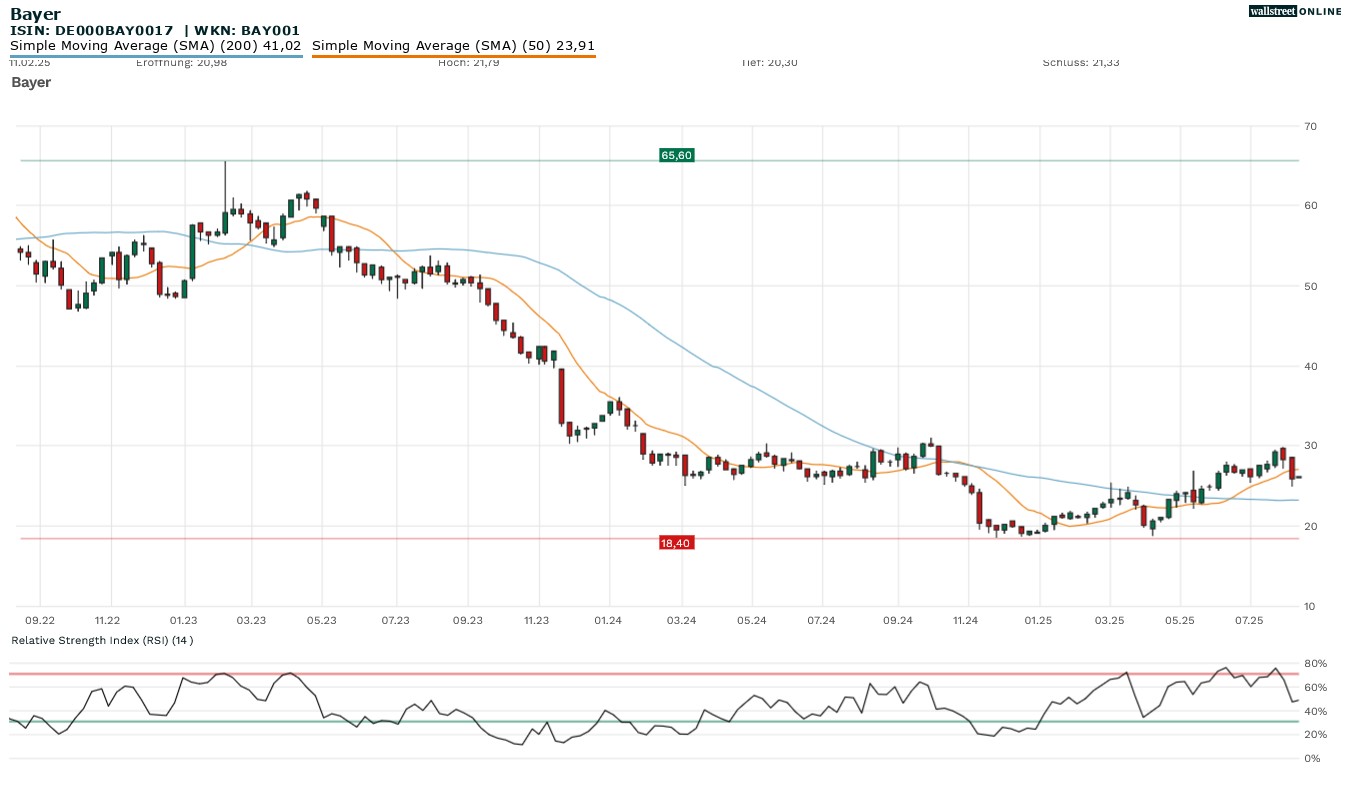Click the time axis label 11.23
This screenshot has width=1349, height=786.
[x=537, y=621]
